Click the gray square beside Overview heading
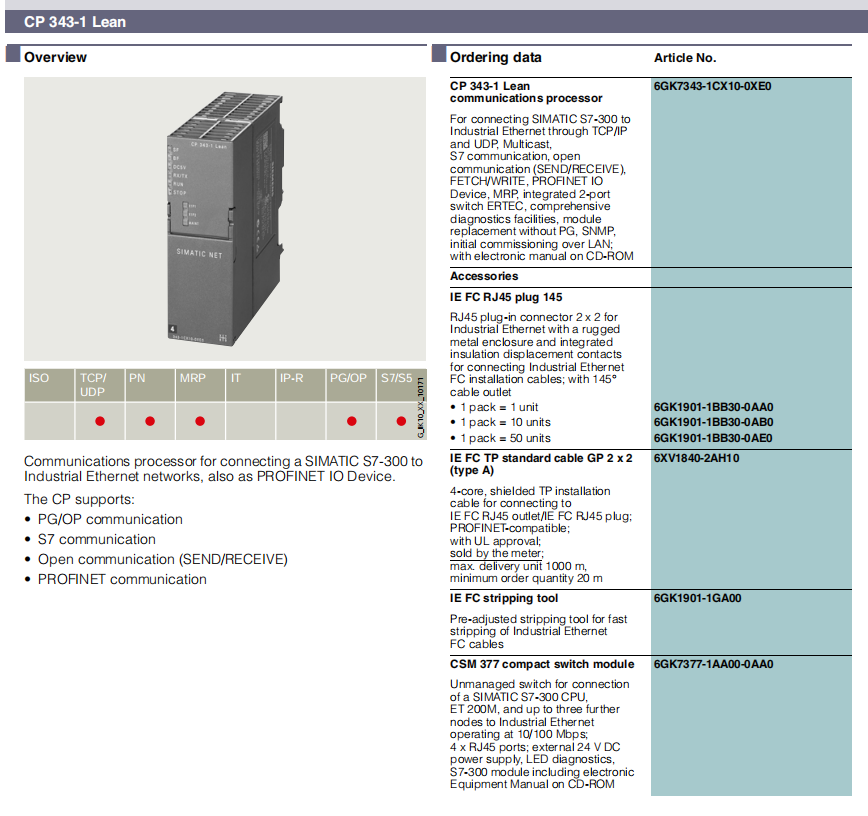 [12, 55]
